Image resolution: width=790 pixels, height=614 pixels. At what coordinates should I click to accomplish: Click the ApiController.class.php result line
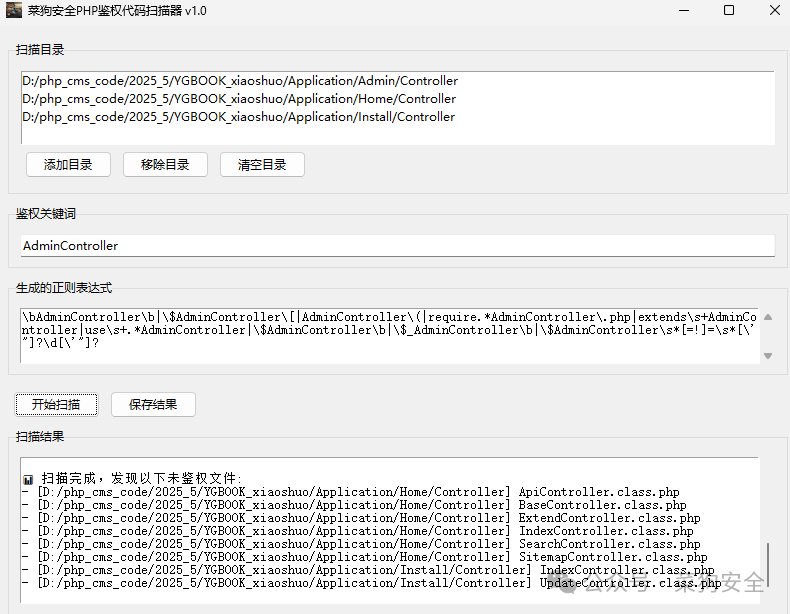pos(351,492)
